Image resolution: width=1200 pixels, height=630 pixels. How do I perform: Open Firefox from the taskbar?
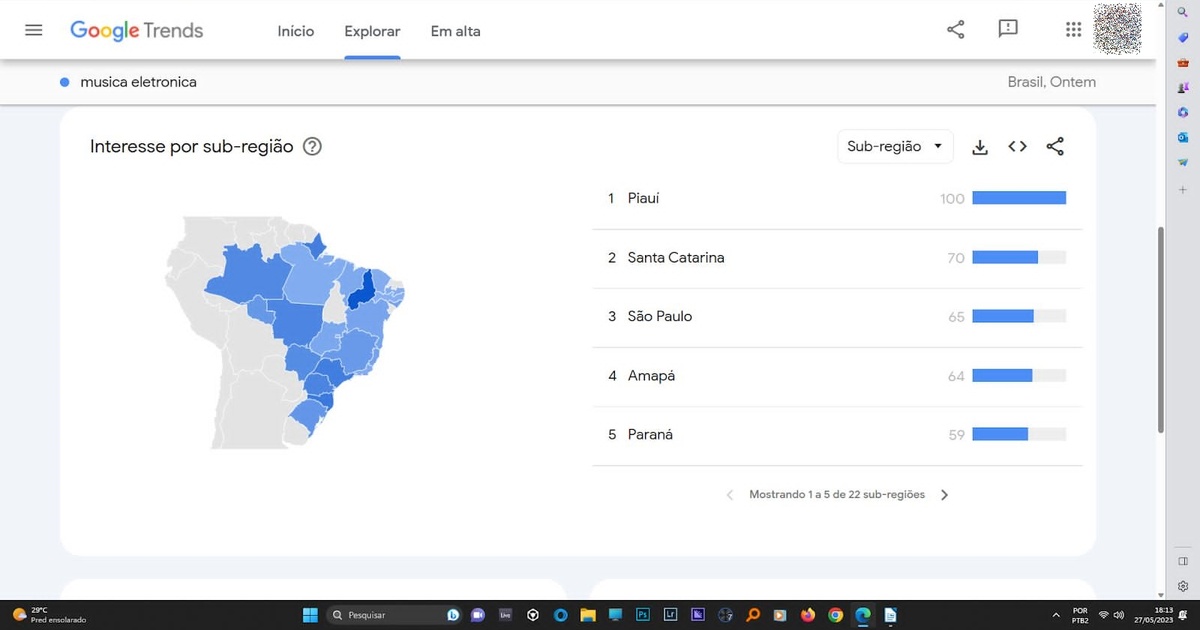pyautogui.click(x=808, y=615)
